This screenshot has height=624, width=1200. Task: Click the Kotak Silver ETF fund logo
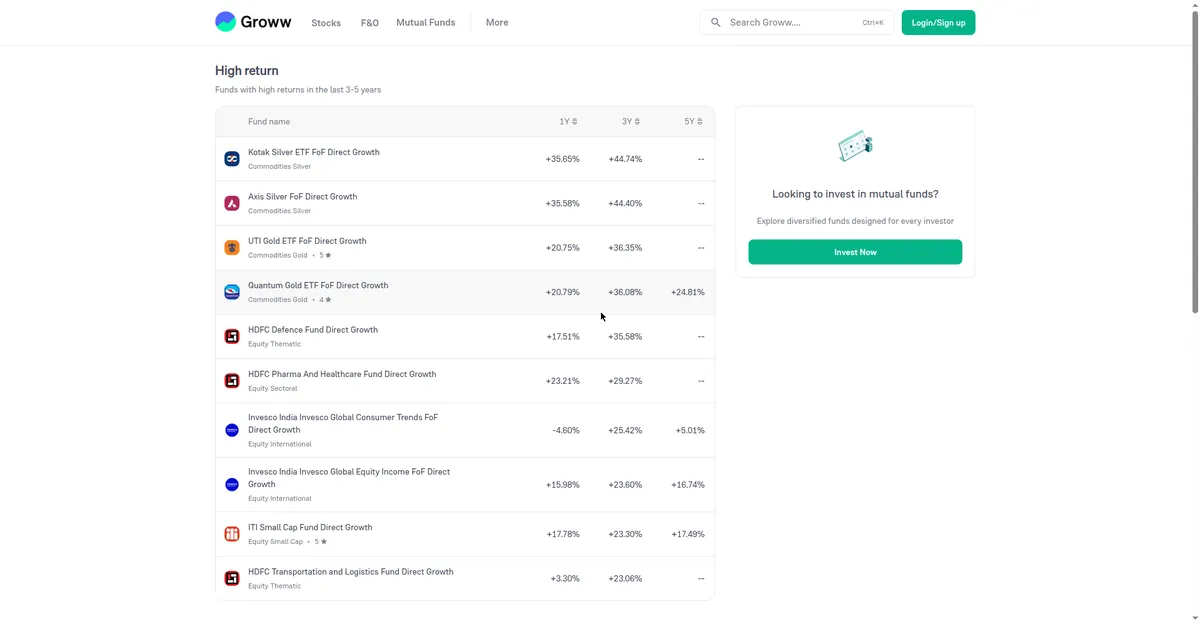[x=232, y=159]
